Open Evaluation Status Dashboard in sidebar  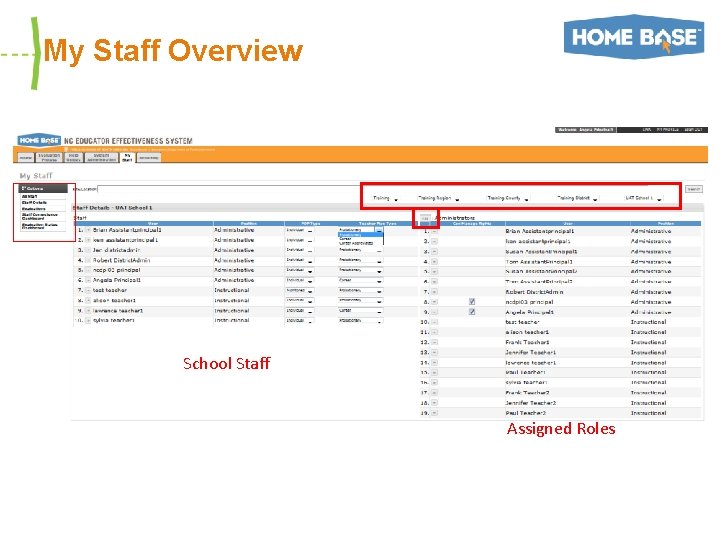coord(39,225)
